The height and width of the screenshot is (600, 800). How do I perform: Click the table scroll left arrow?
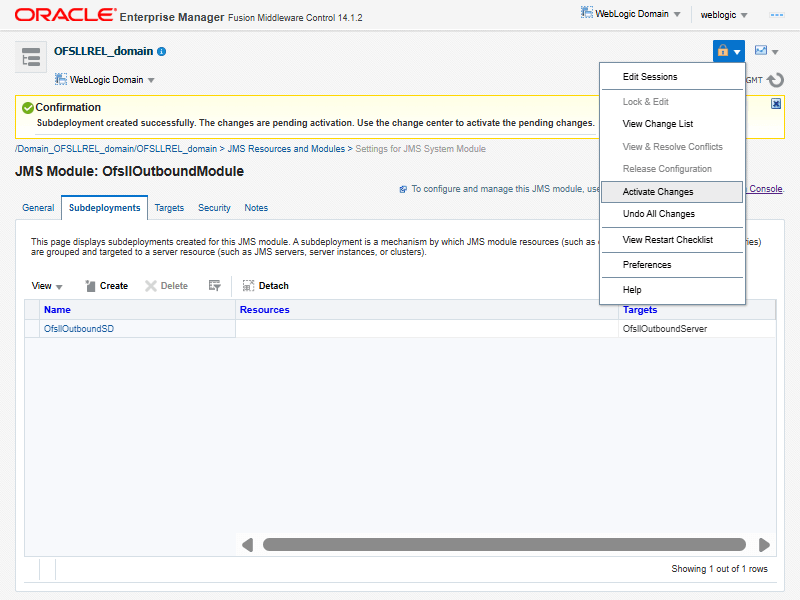pos(247,545)
